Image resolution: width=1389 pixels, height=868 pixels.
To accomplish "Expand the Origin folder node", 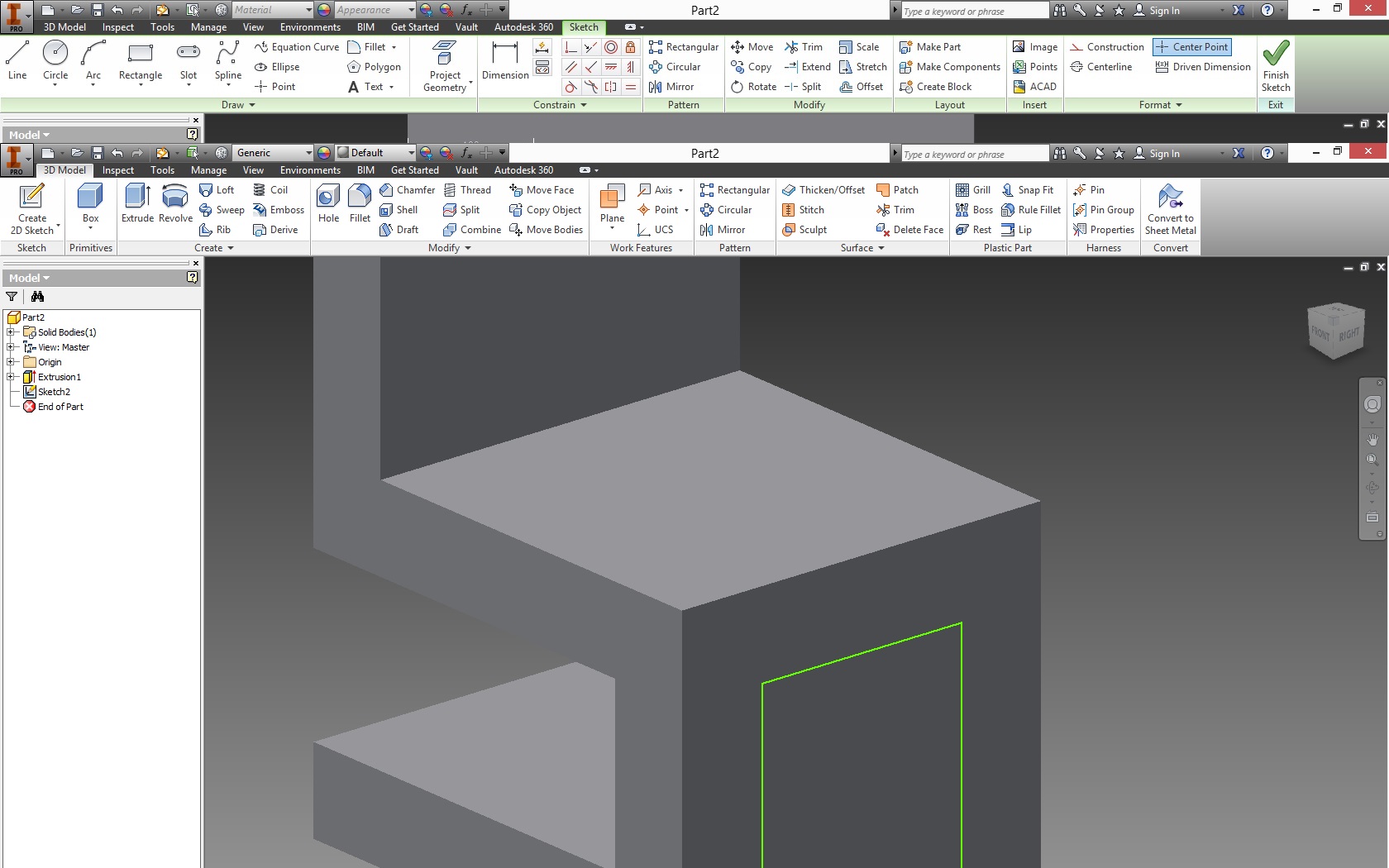I will [12, 362].
